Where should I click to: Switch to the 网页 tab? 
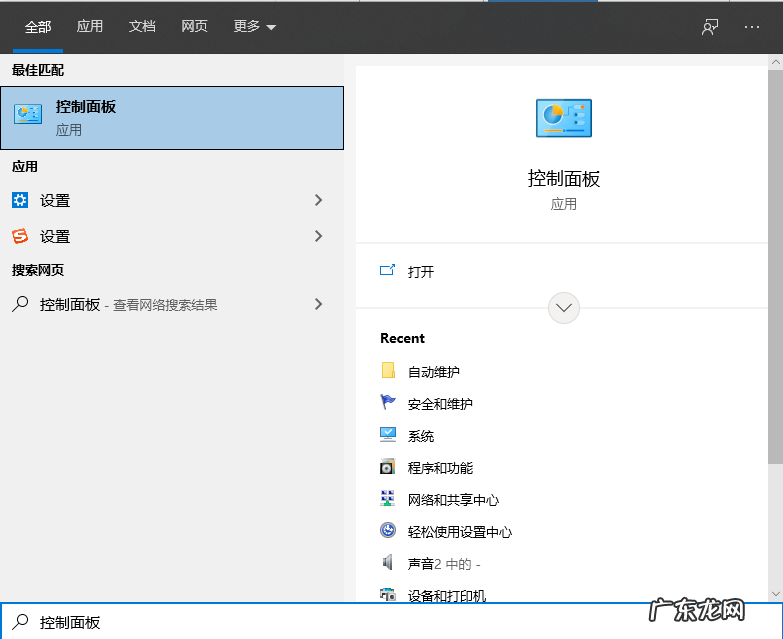point(194,26)
